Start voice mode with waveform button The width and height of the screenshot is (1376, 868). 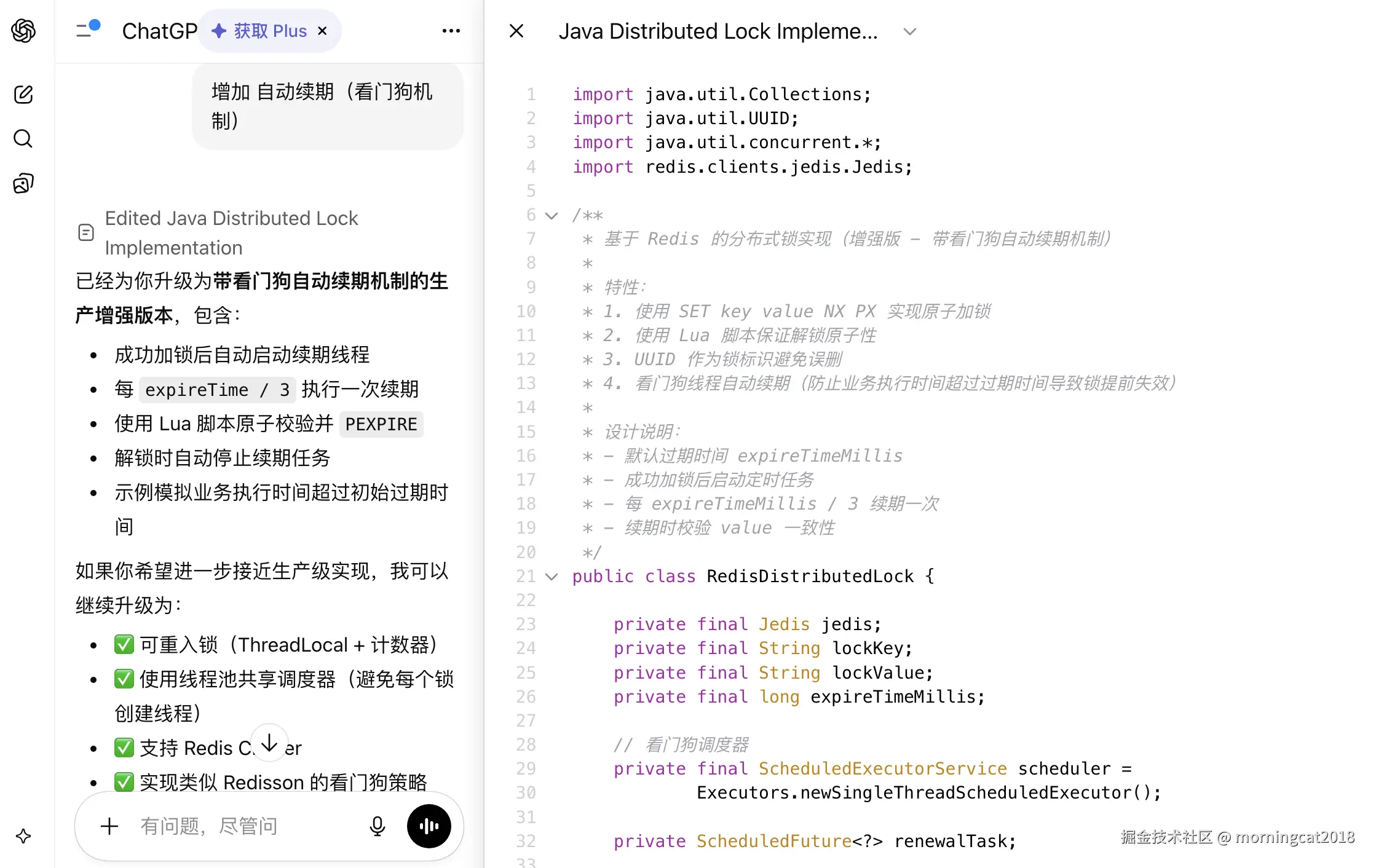click(429, 826)
